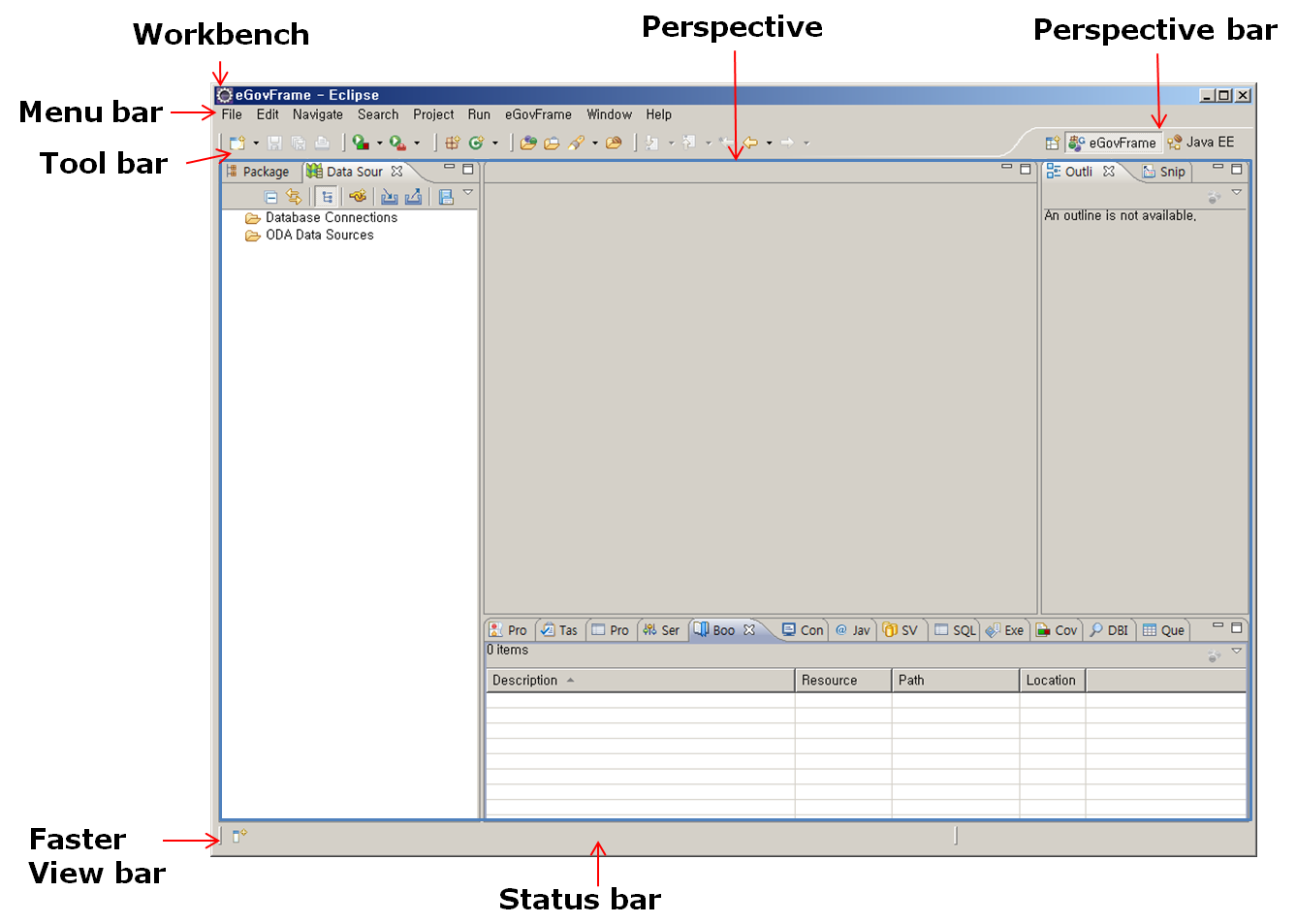Minimize the bottom Bookmarks view panel
1297x924 pixels.
click(x=1218, y=627)
